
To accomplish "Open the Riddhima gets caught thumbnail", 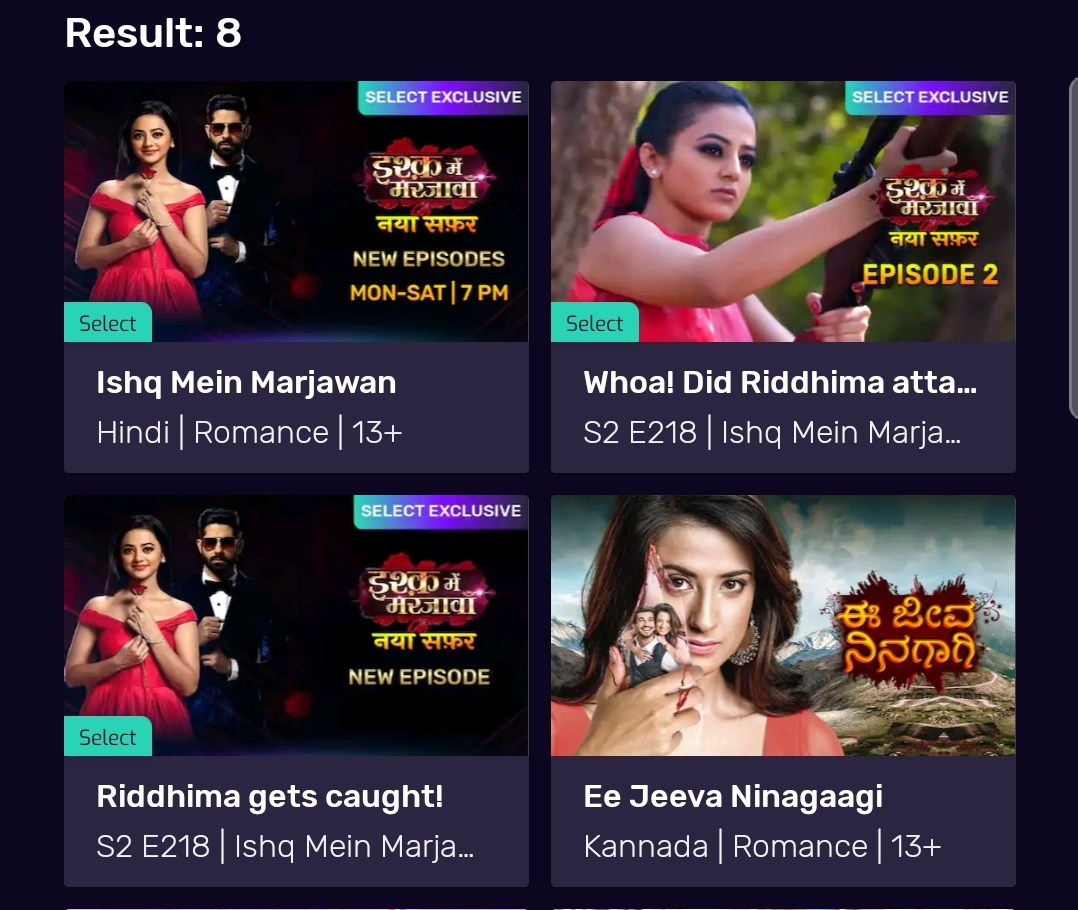I will pos(296,625).
